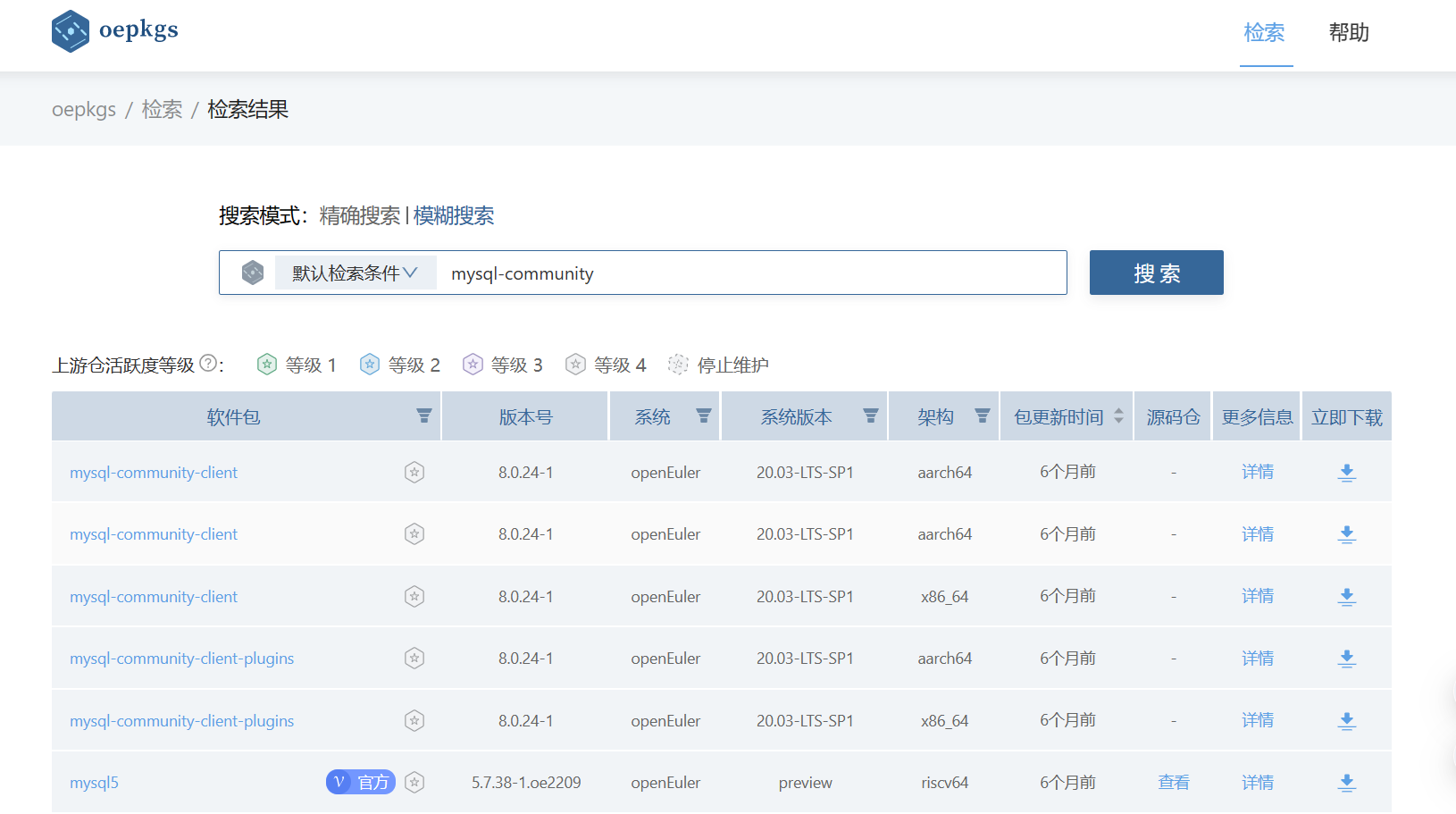Open filter icon in 系统版本 column header
This screenshot has height=814, width=1456.
[870, 416]
